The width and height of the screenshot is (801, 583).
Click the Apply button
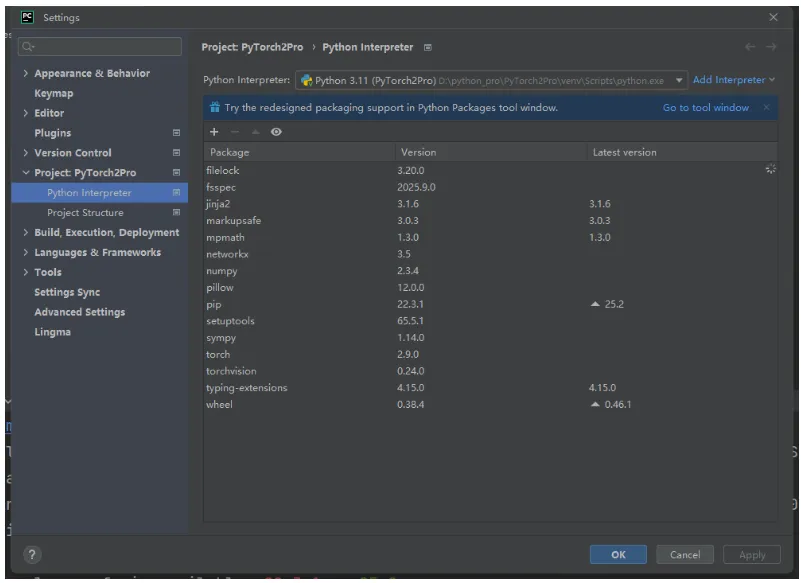click(752, 554)
